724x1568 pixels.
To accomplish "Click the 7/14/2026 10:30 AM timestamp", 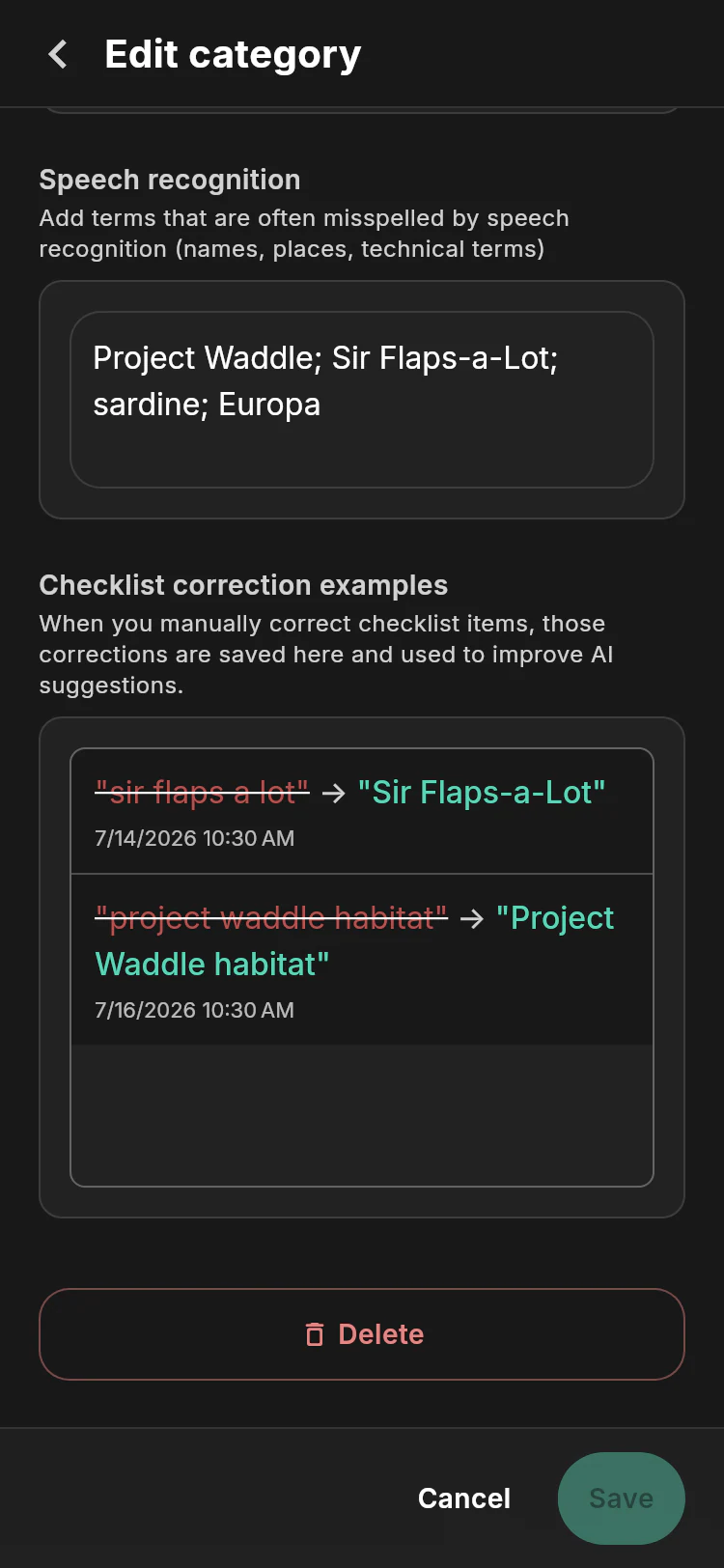I will coord(194,838).
